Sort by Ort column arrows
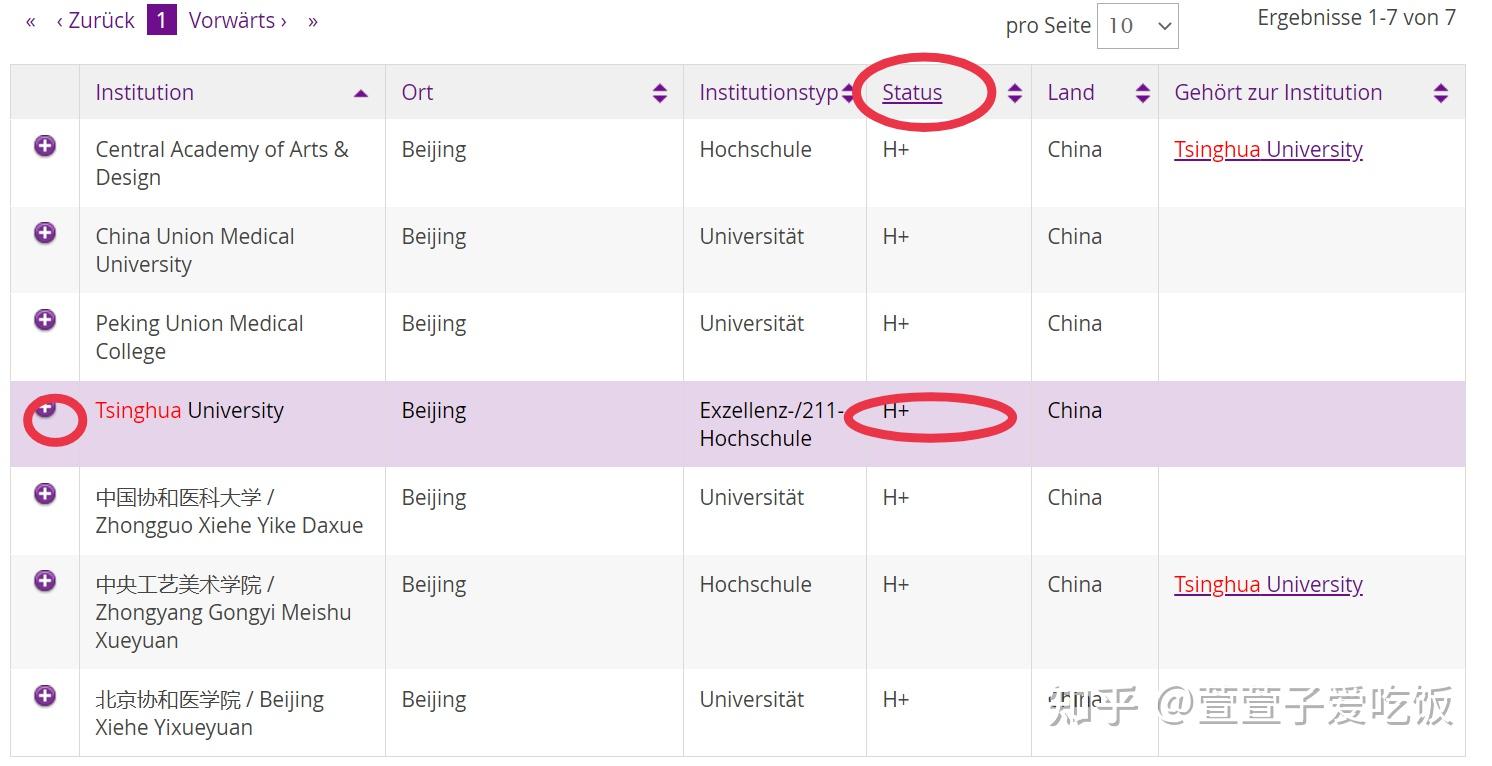This screenshot has height=766, width=1492. click(x=659, y=93)
